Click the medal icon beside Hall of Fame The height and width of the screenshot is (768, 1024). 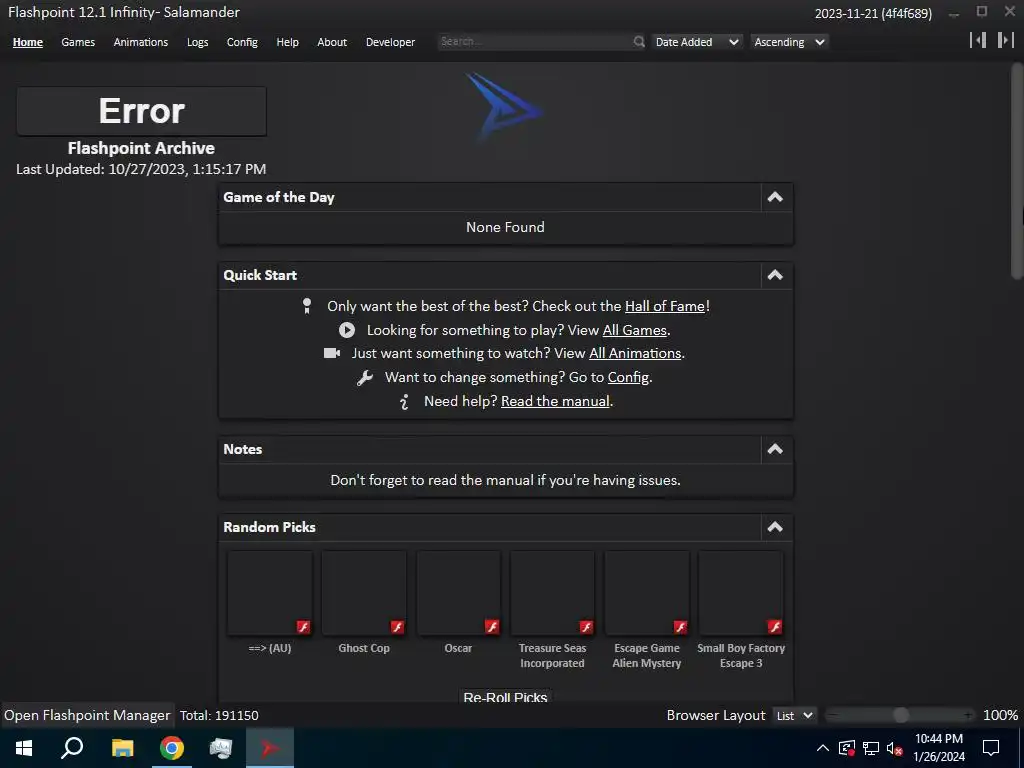coord(307,306)
